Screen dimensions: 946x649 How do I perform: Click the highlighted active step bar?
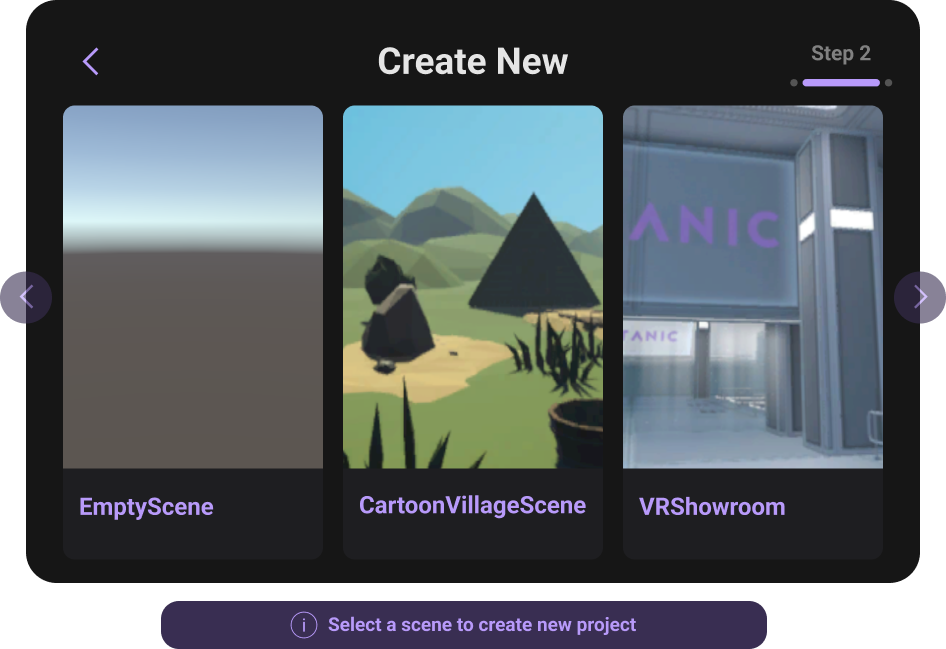(x=841, y=83)
